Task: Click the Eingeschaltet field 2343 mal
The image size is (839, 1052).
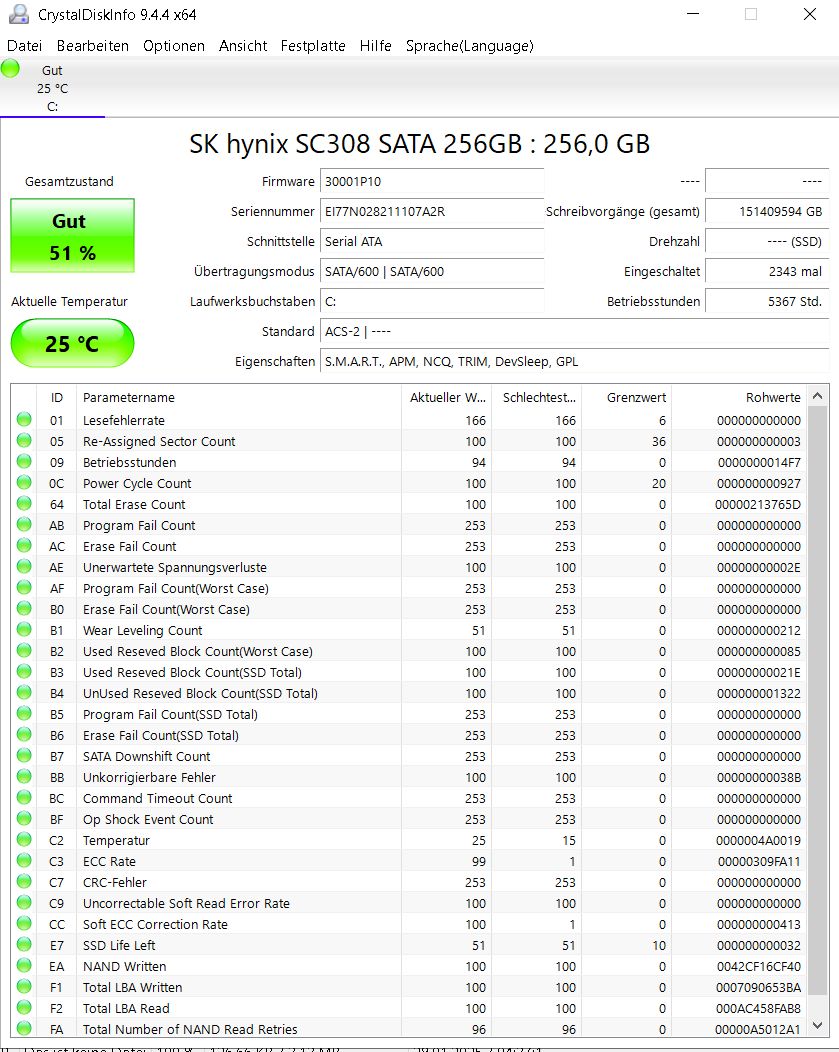Action: (767, 272)
